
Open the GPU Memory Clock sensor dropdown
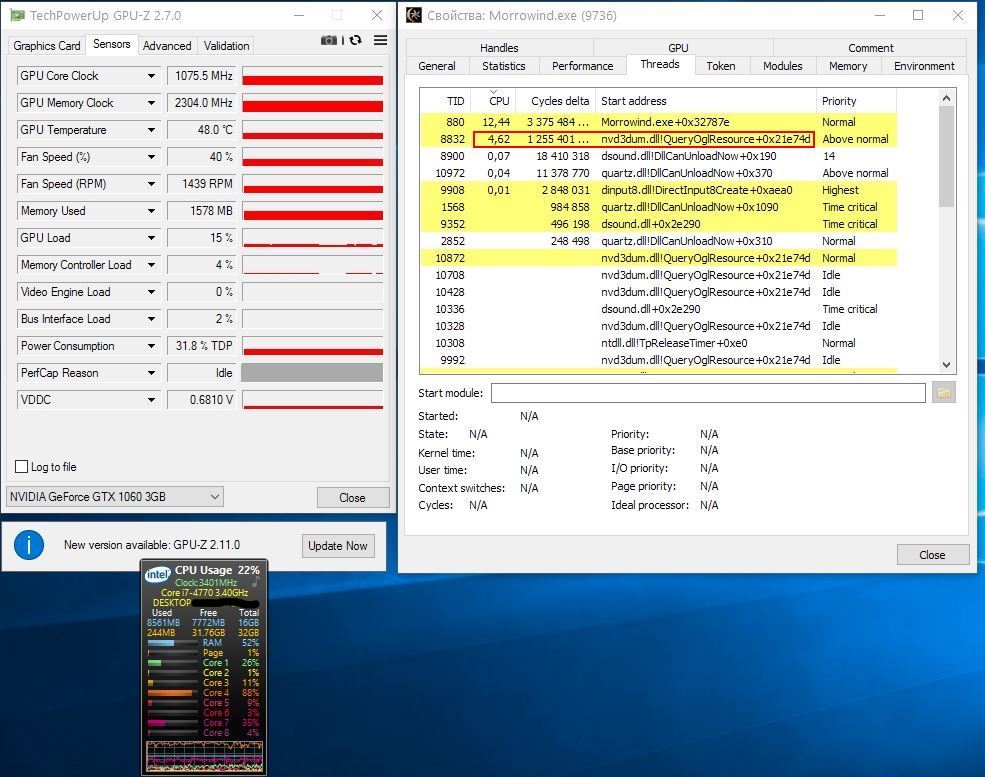pos(151,103)
